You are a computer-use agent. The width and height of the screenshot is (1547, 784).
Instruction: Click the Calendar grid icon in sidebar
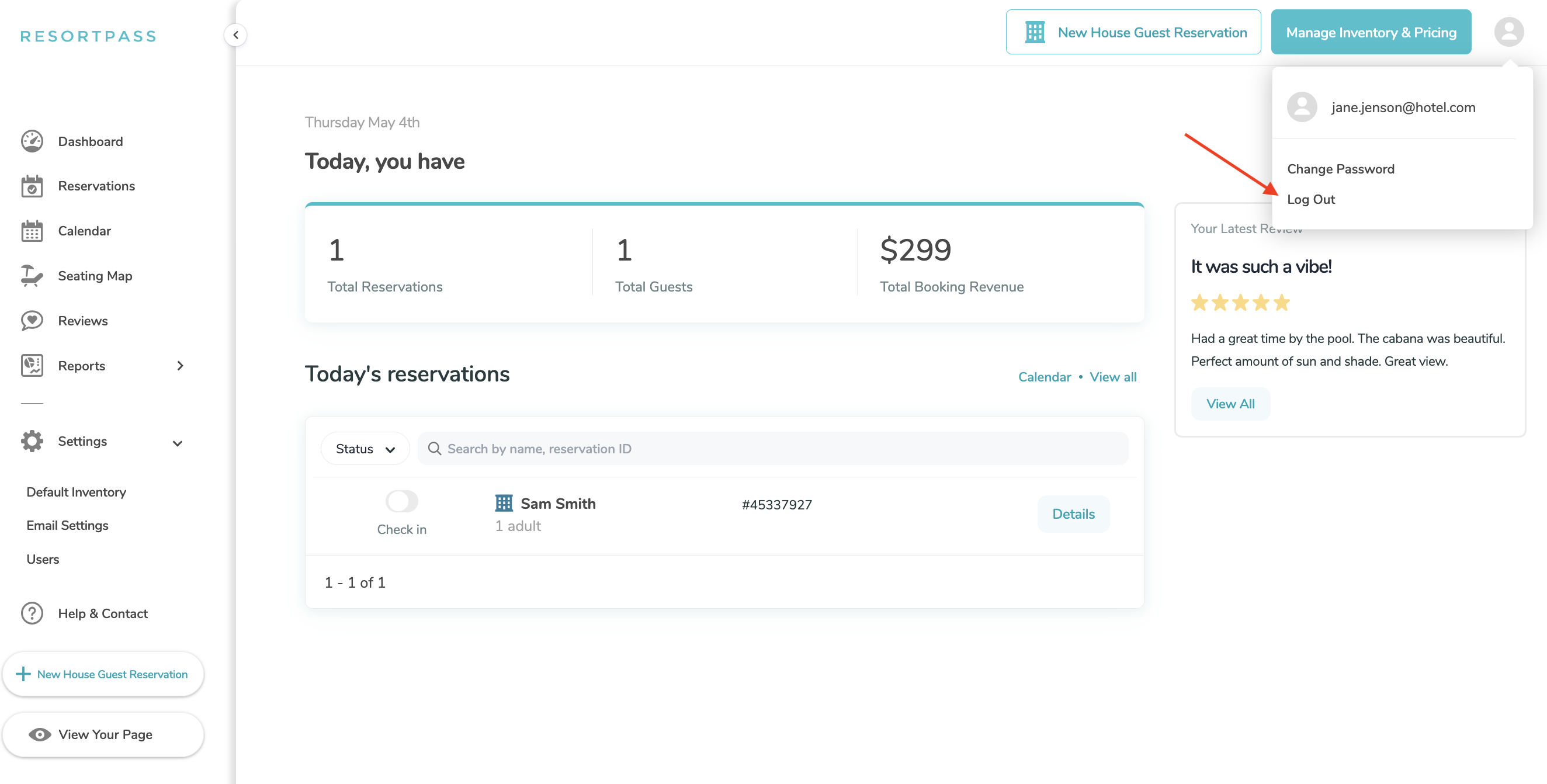pos(32,231)
